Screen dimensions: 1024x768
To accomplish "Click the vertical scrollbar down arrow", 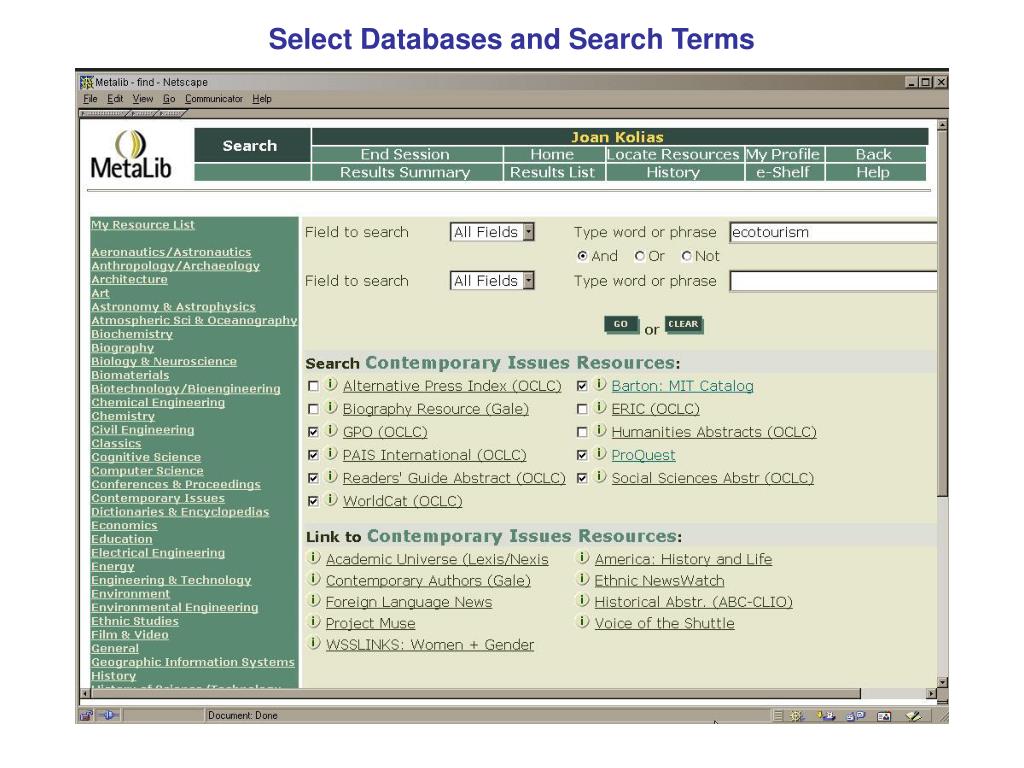I will point(942,682).
